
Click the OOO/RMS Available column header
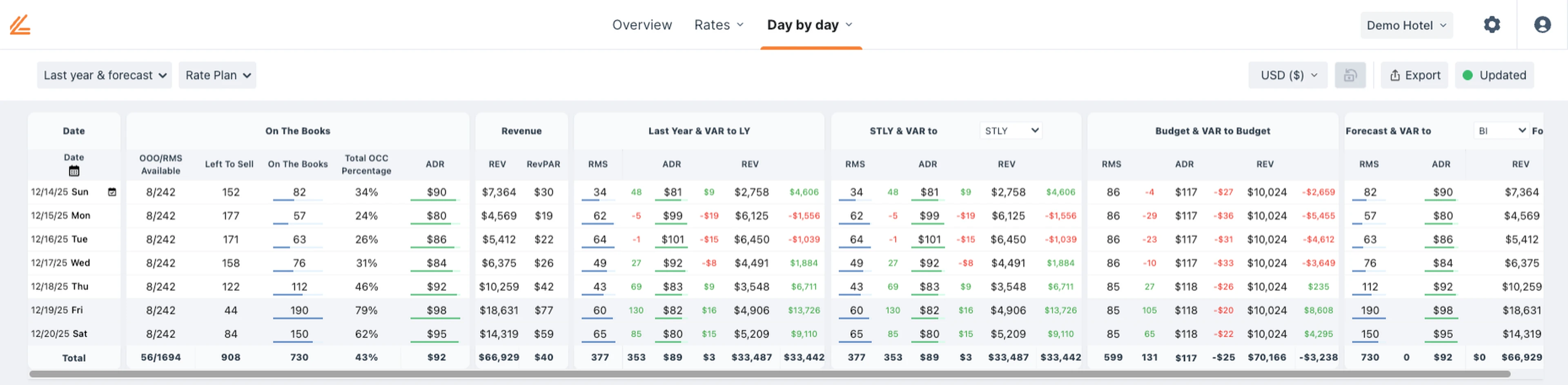(x=161, y=164)
